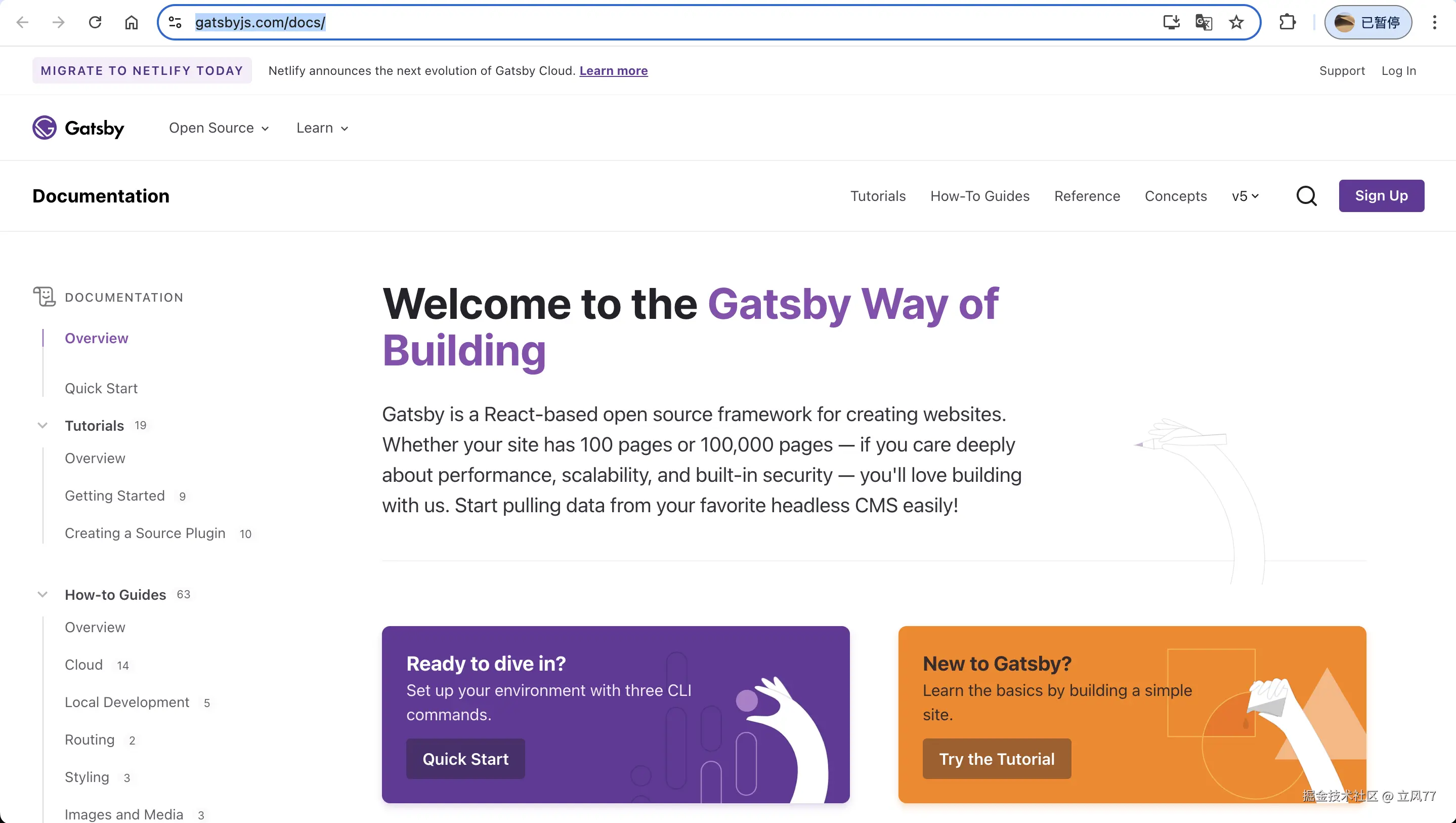The width and height of the screenshot is (1456, 823).
Task: Click the Gatsby logo icon
Action: [x=44, y=128]
